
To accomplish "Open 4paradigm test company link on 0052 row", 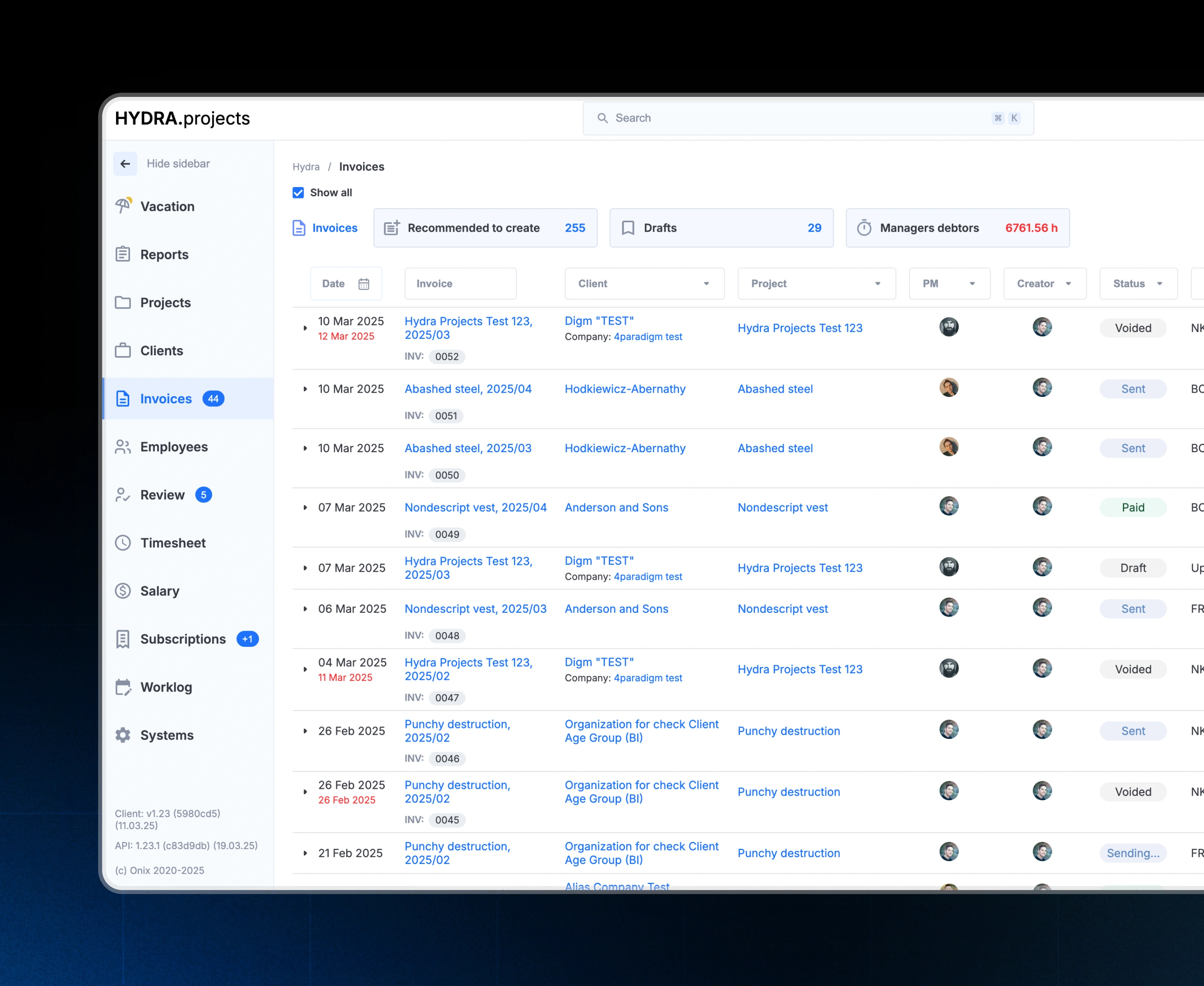I will (648, 337).
